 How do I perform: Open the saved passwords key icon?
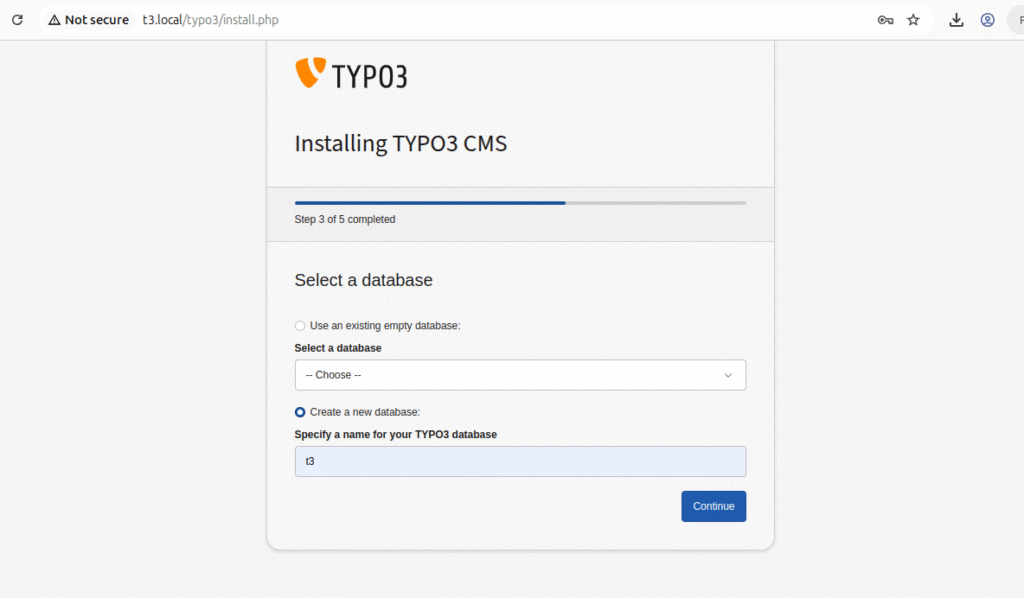[x=885, y=20]
